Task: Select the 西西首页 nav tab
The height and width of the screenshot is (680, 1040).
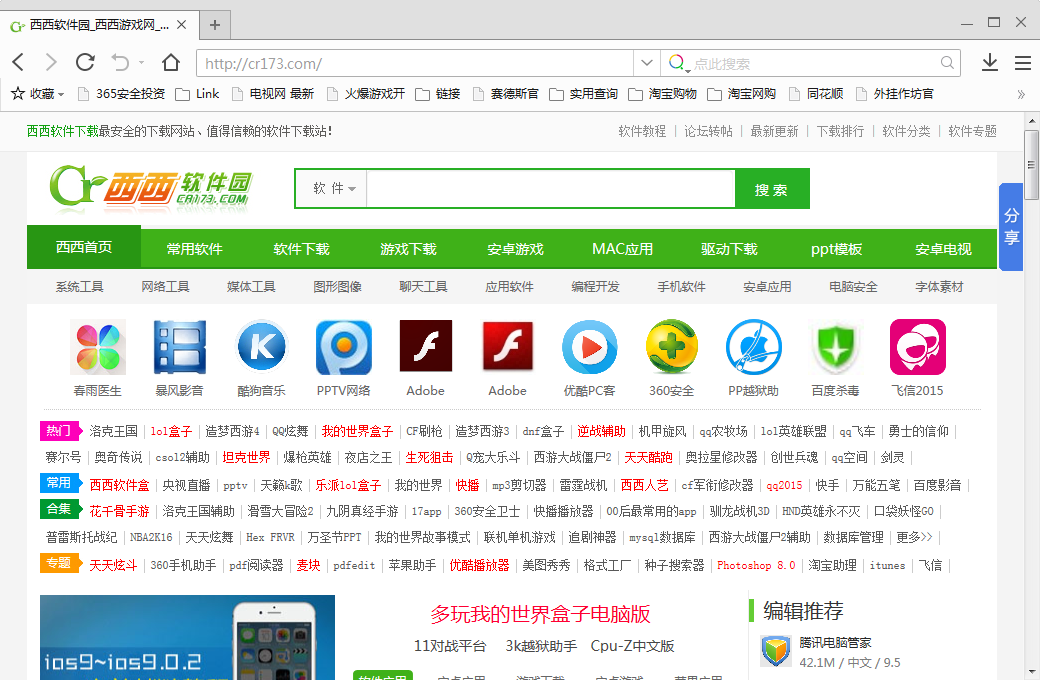Action: (x=84, y=247)
